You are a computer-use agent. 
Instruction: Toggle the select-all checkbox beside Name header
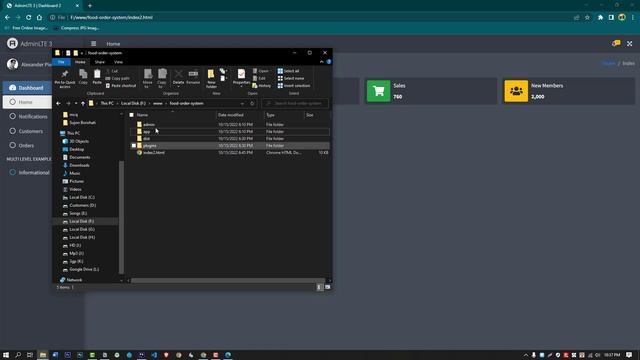[131, 115]
